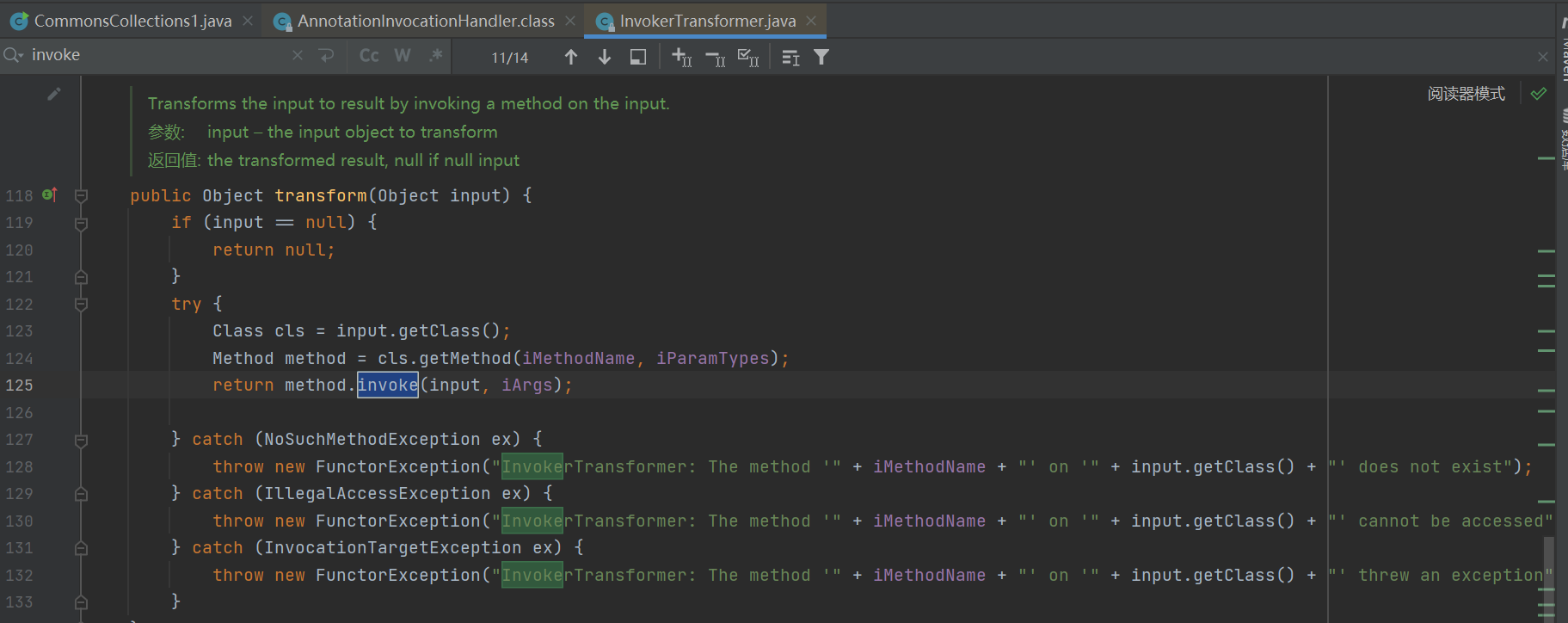Toggle Regex search option
Viewport: 1568px width, 623px height.
[x=436, y=55]
